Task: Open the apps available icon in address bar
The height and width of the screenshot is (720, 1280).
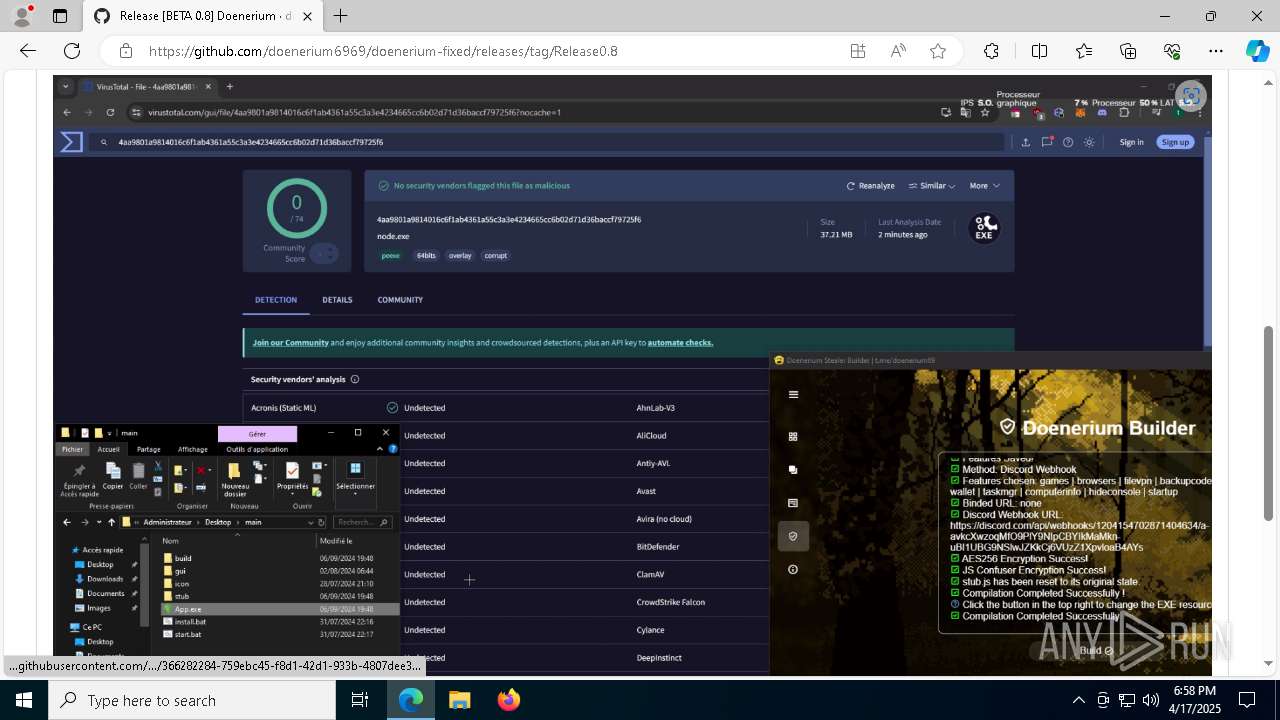Action: (x=858, y=51)
